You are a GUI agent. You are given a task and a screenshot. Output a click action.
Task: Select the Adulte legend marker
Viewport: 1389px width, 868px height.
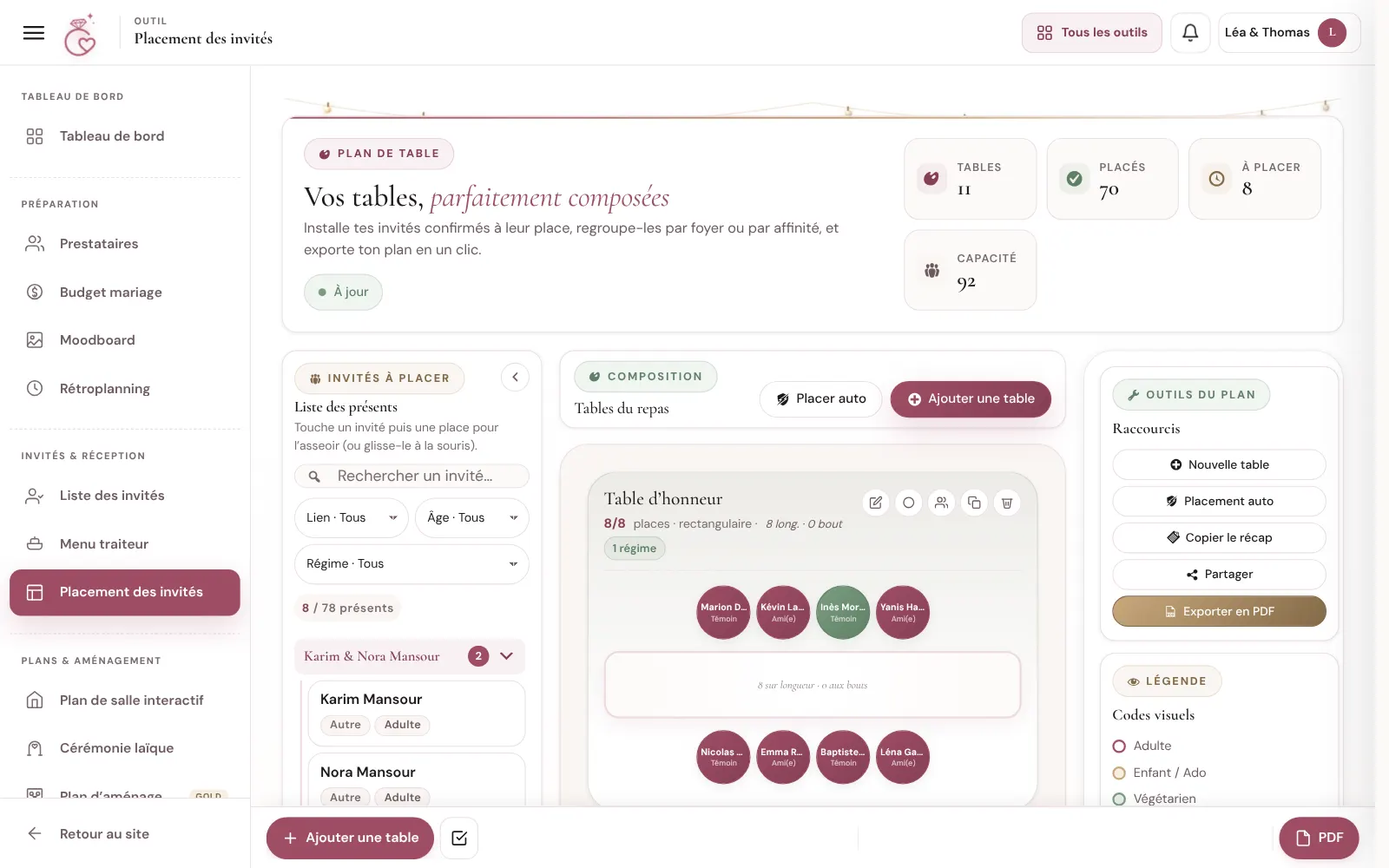click(1119, 746)
